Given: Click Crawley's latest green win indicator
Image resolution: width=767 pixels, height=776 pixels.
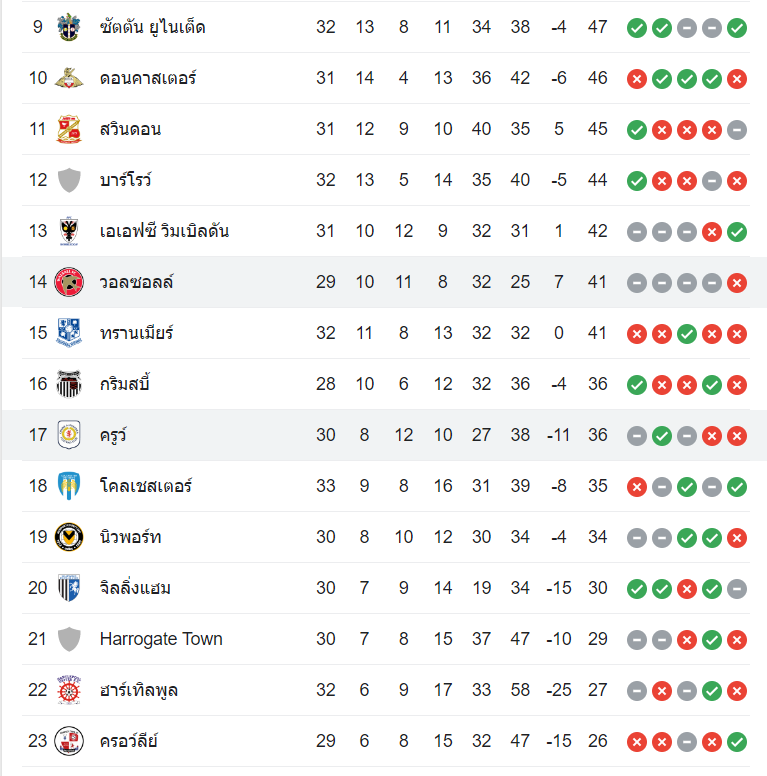Looking at the screenshot, I should coord(737,742).
